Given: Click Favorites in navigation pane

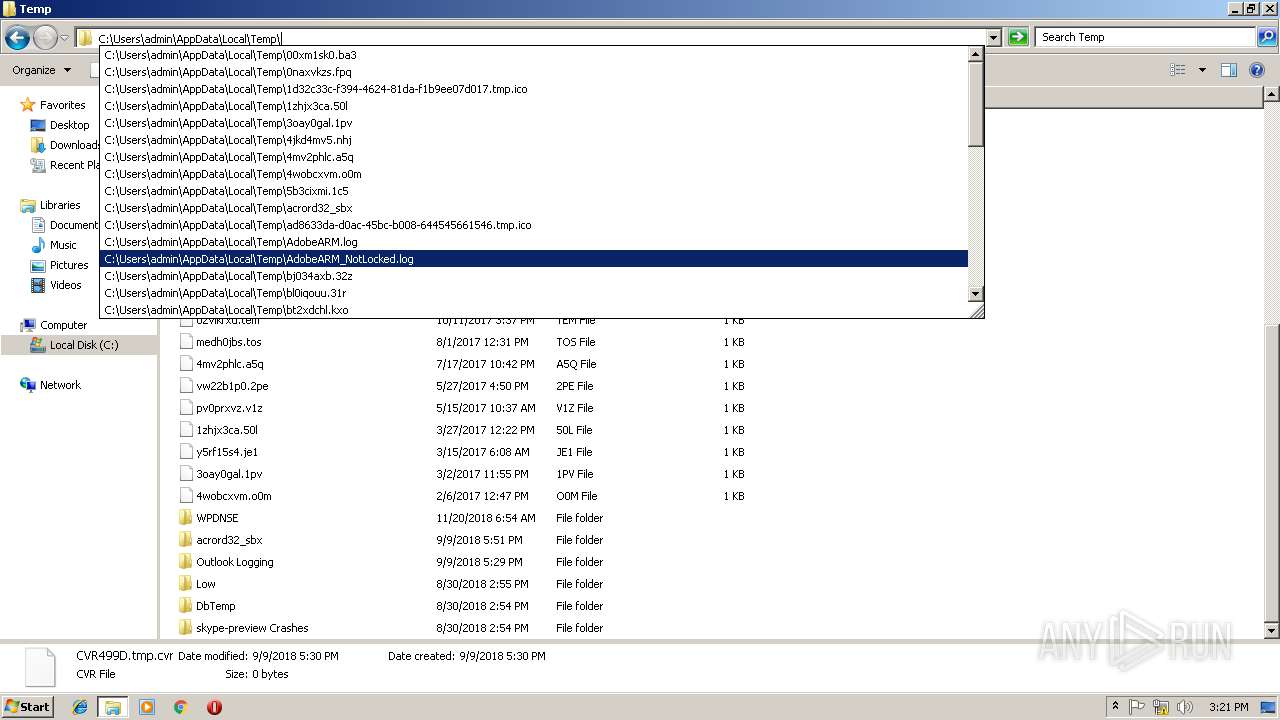Looking at the screenshot, I should click(62, 105).
